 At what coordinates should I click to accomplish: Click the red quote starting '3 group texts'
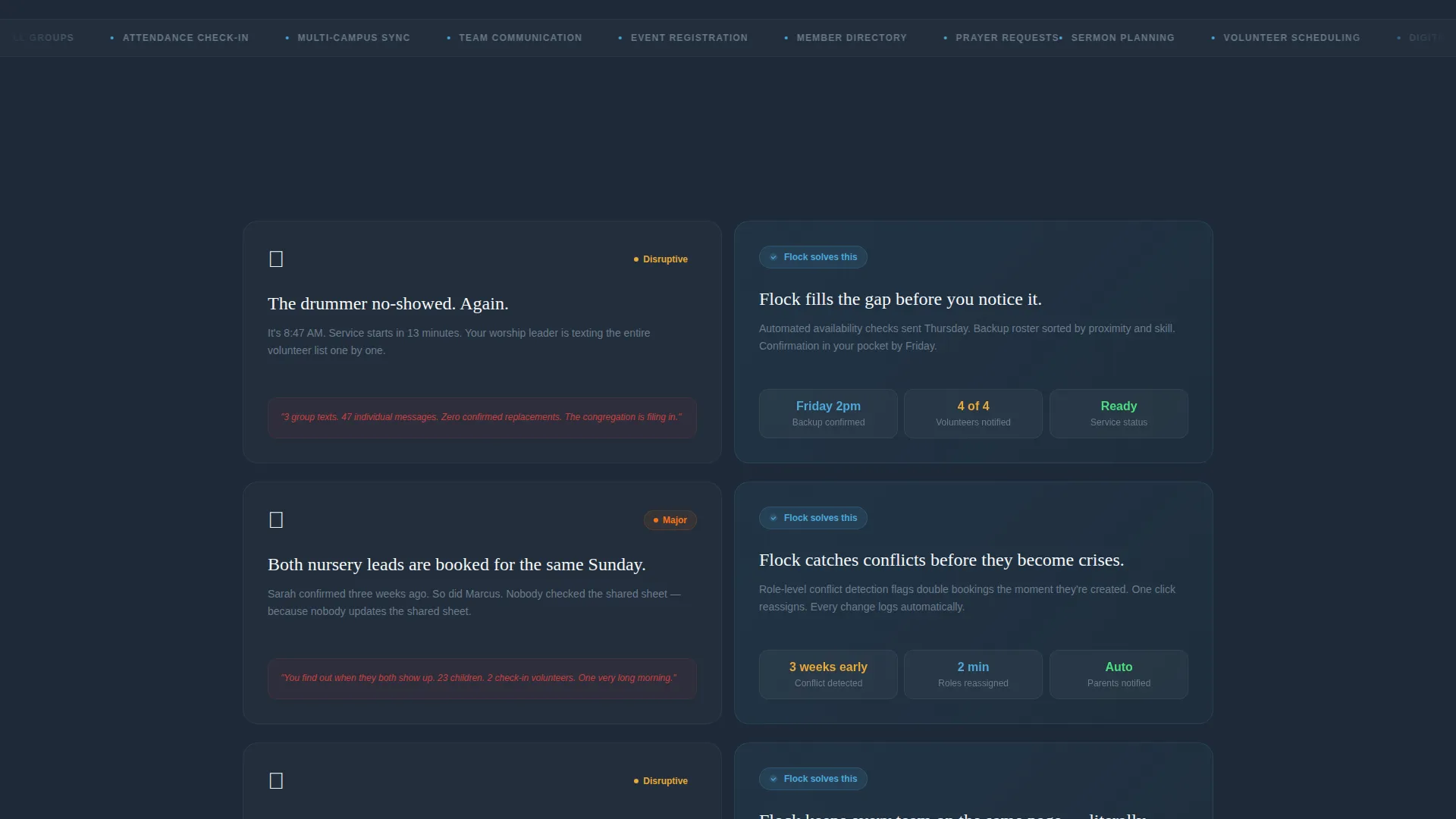coord(482,418)
